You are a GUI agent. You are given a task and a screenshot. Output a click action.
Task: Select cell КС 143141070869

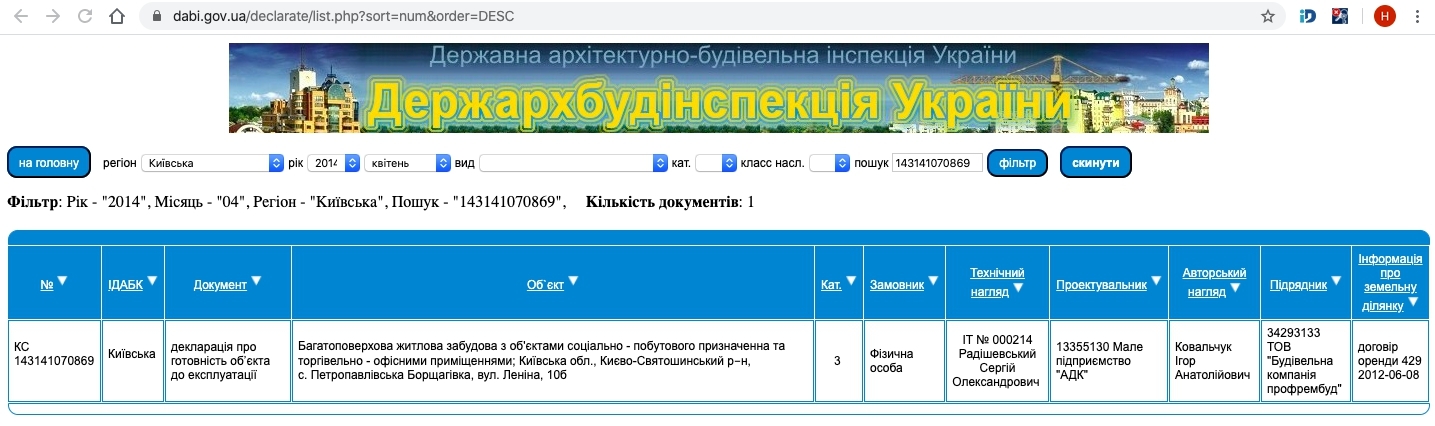coord(54,360)
